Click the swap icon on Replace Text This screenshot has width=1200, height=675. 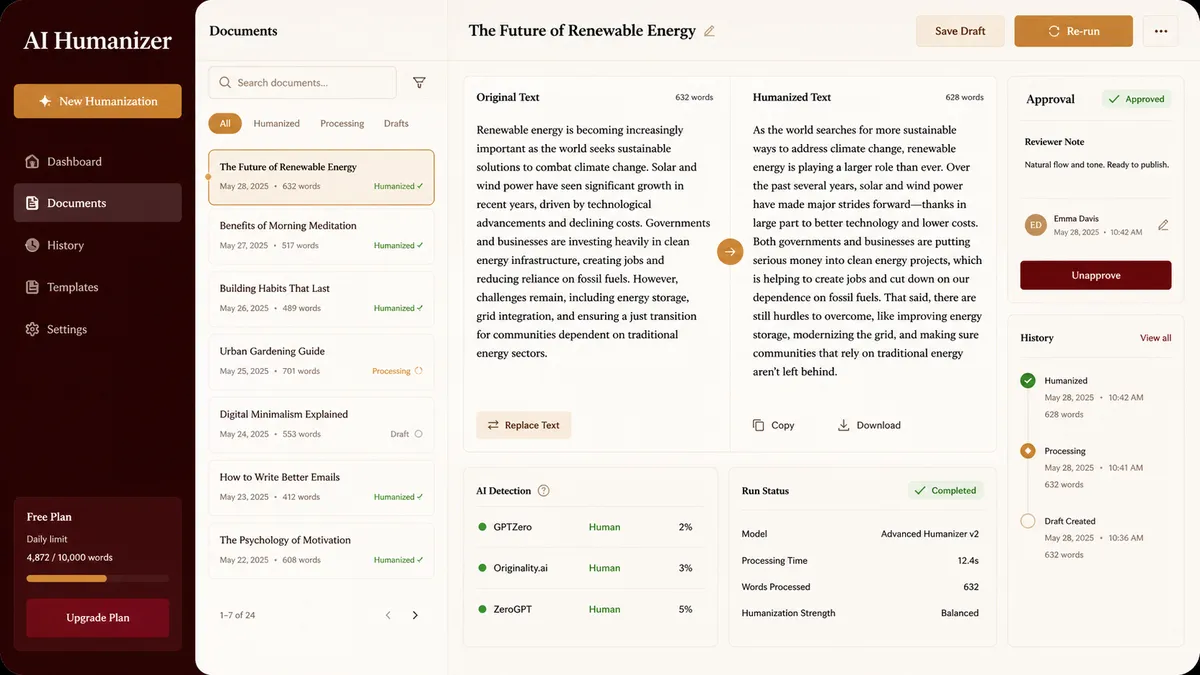click(493, 425)
